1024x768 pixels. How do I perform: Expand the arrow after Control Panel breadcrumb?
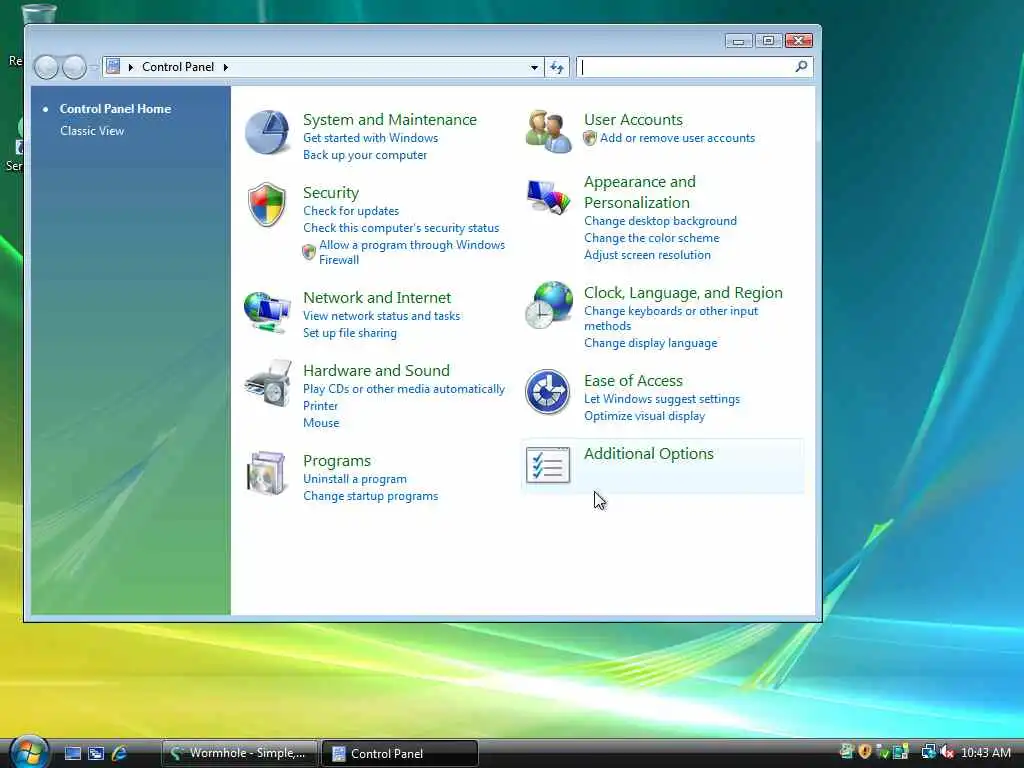pyautogui.click(x=226, y=67)
